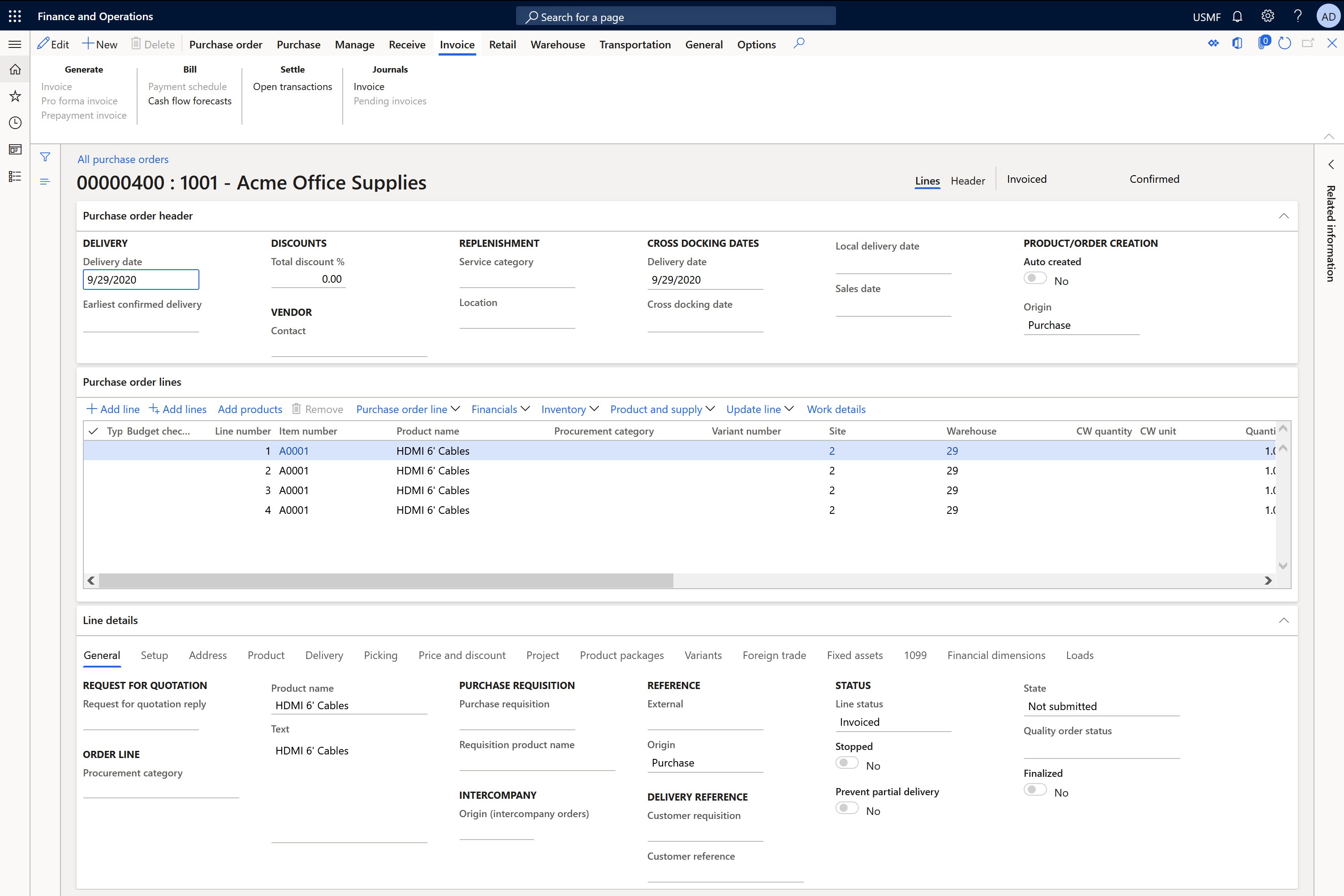The height and width of the screenshot is (896, 1344).
Task: Open the Pro forma invoice option
Action: (x=79, y=100)
